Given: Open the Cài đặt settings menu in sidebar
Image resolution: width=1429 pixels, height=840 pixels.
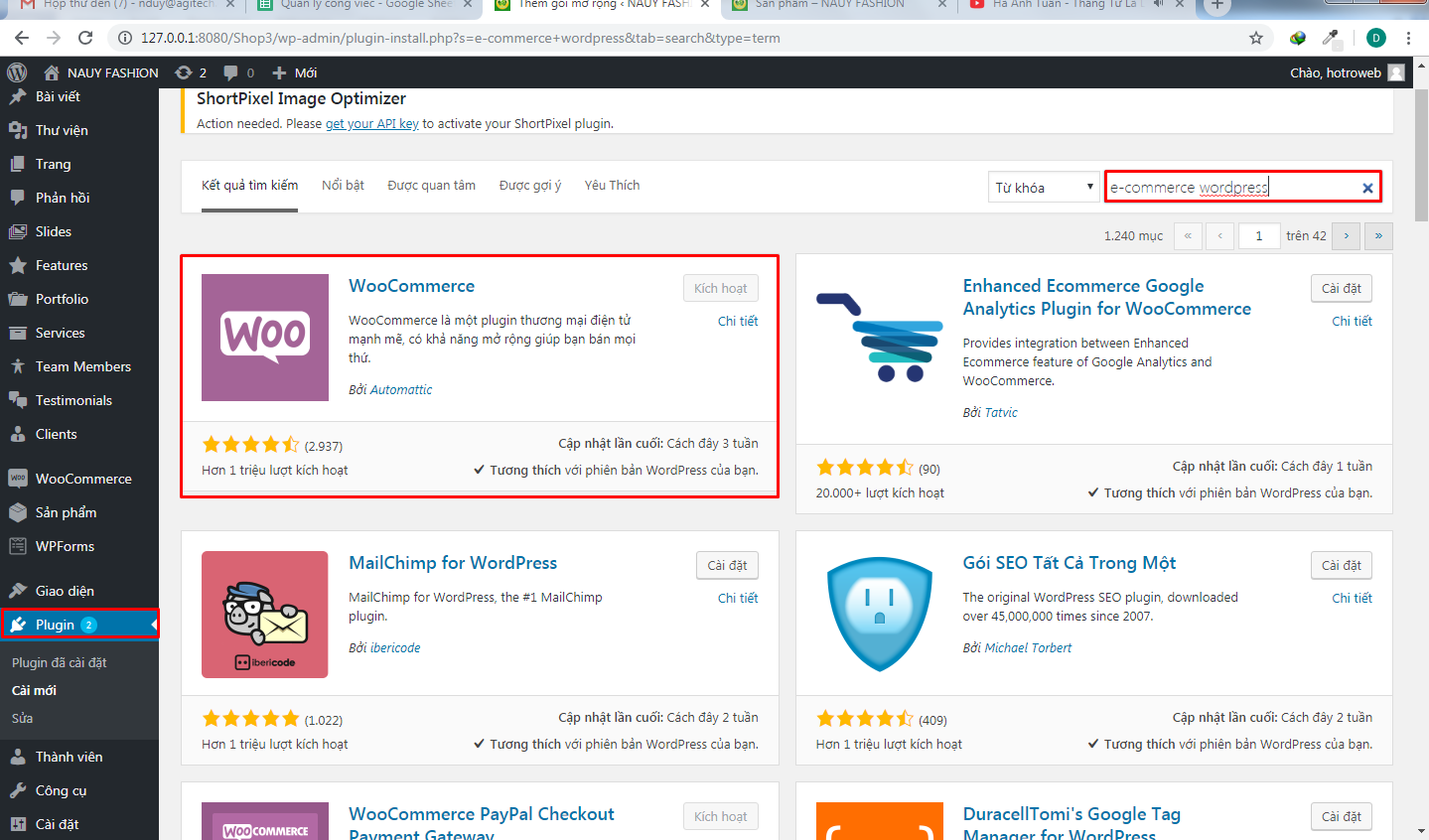Looking at the screenshot, I should click(79, 824).
